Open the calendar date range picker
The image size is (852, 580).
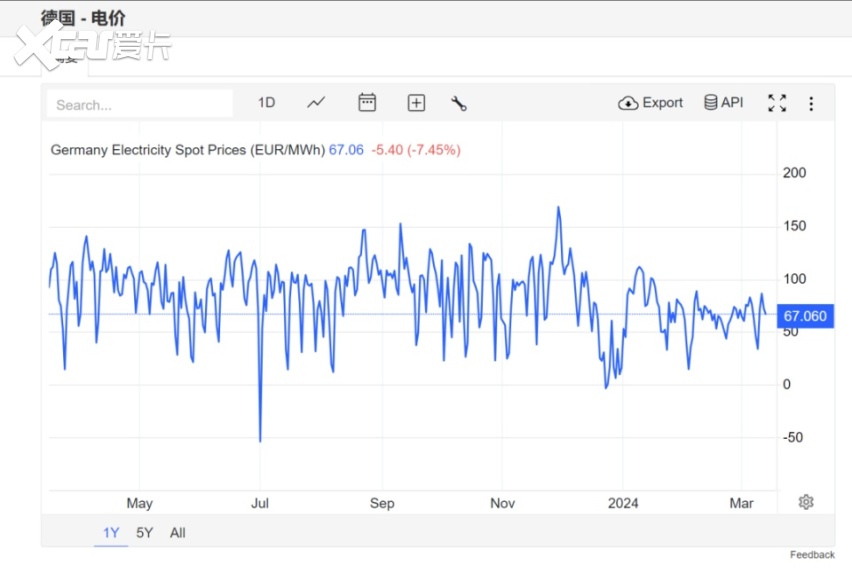tap(367, 102)
